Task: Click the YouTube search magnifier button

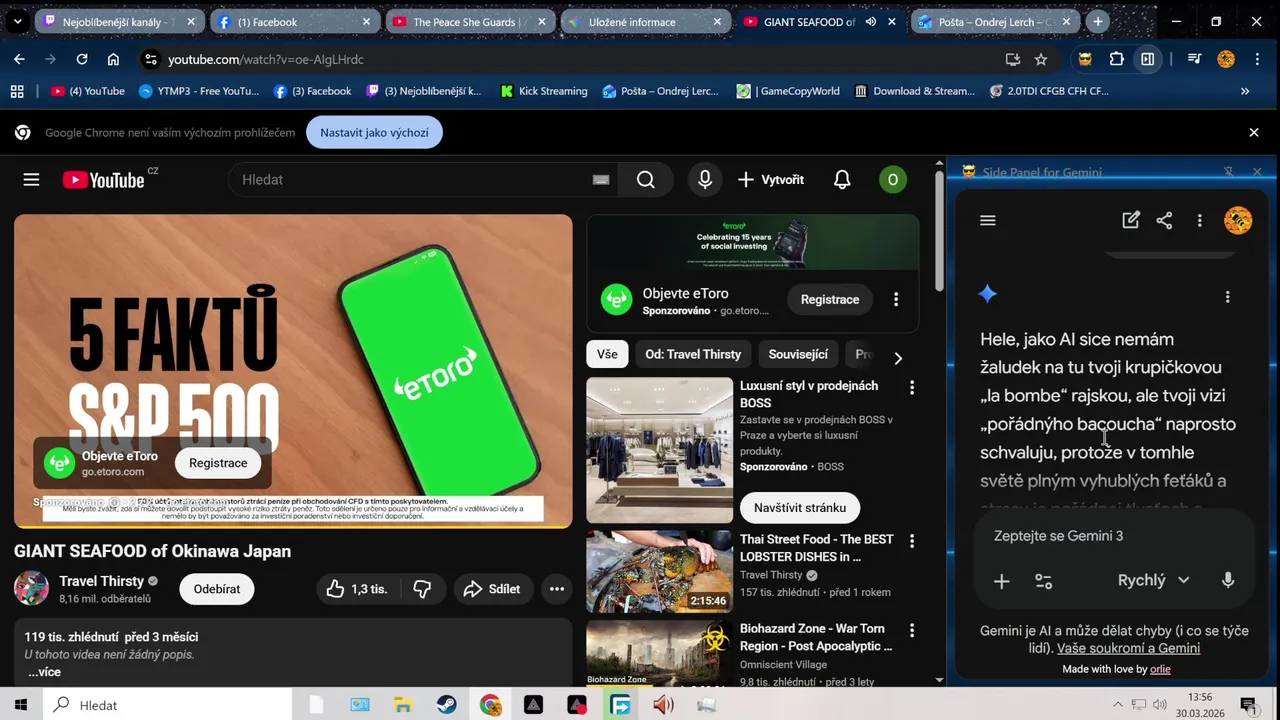Action: [646, 180]
